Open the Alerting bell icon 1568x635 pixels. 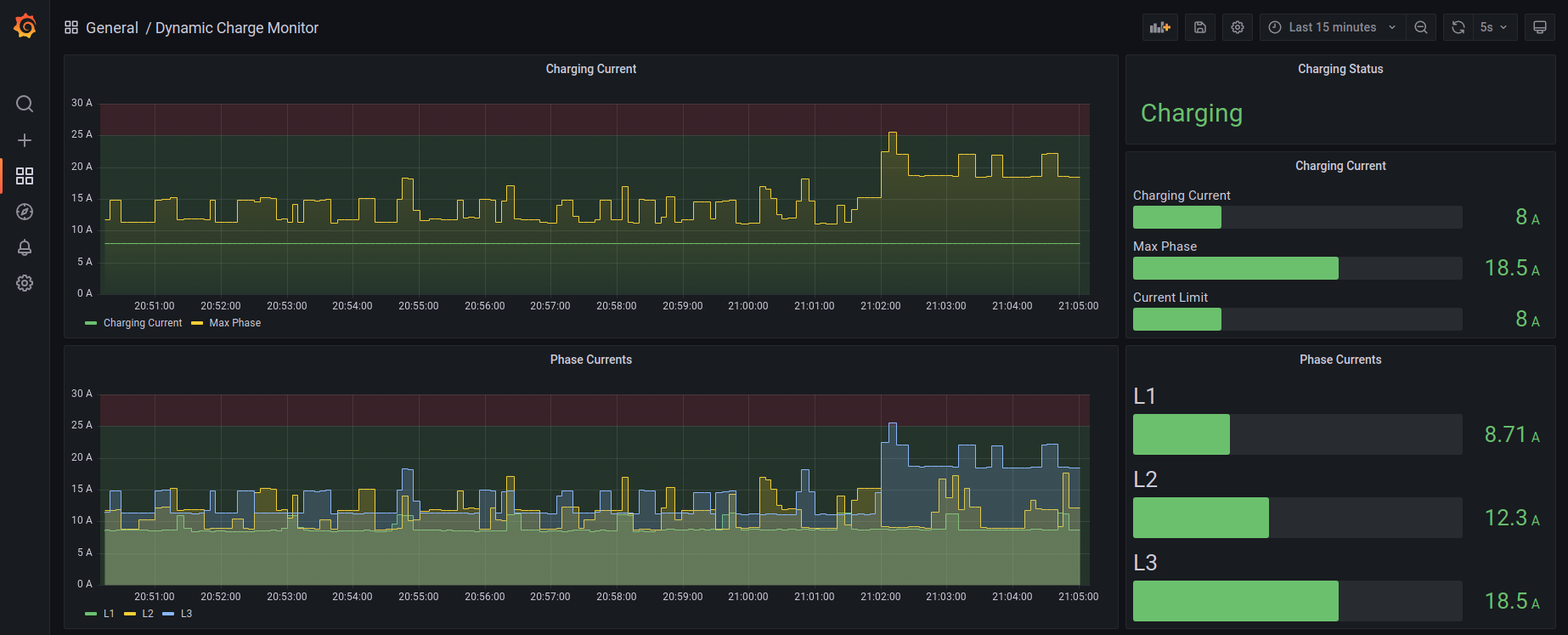pyautogui.click(x=25, y=247)
